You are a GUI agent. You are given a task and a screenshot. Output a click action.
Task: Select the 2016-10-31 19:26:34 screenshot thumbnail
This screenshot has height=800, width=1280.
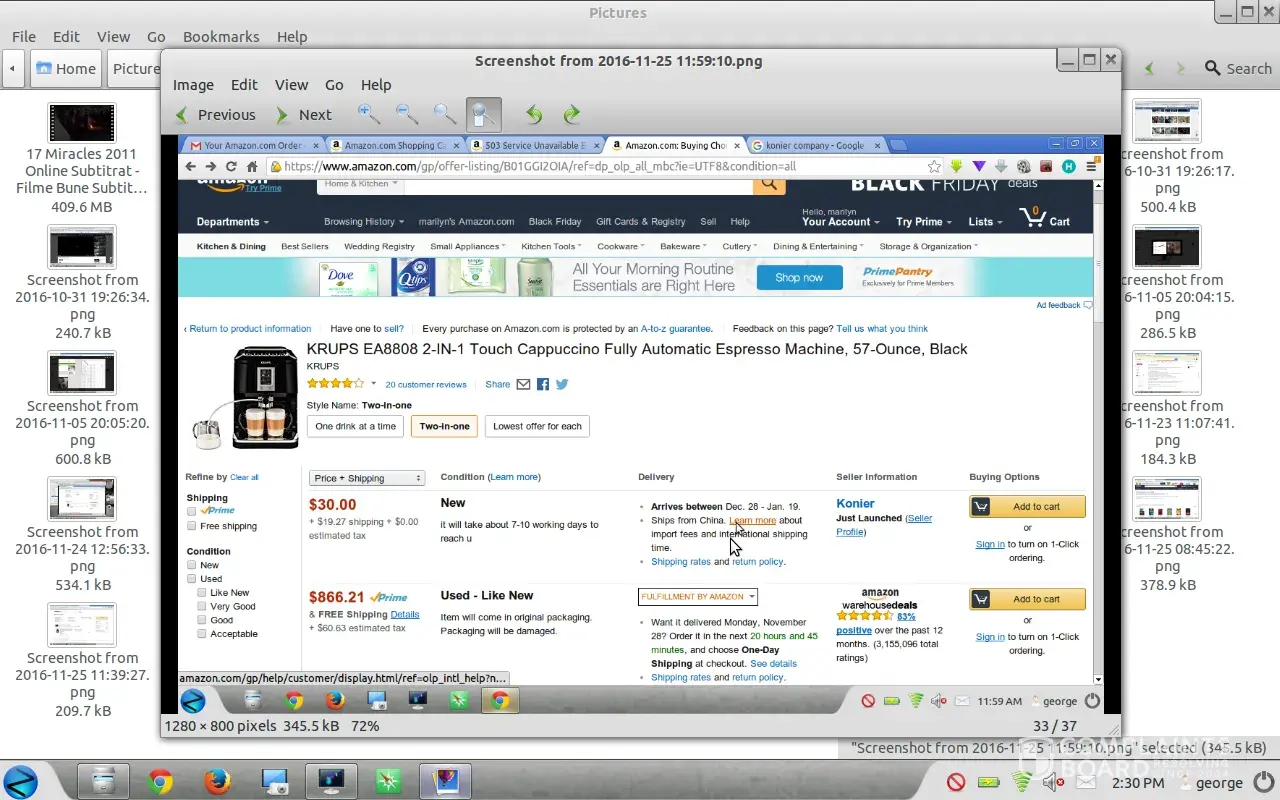(x=82, y=247)
